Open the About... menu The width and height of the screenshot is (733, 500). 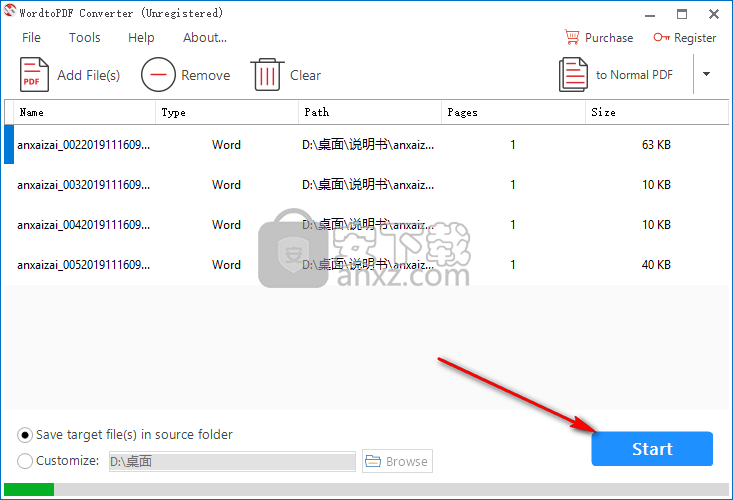click(205, 37)
